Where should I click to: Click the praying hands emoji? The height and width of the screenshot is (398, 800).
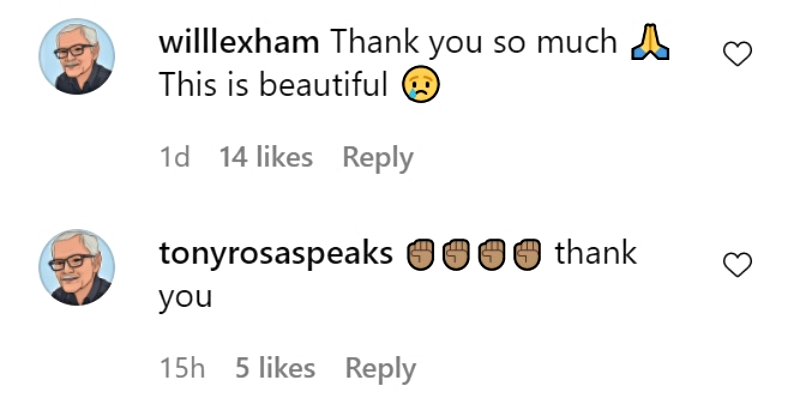click(650, 43)
